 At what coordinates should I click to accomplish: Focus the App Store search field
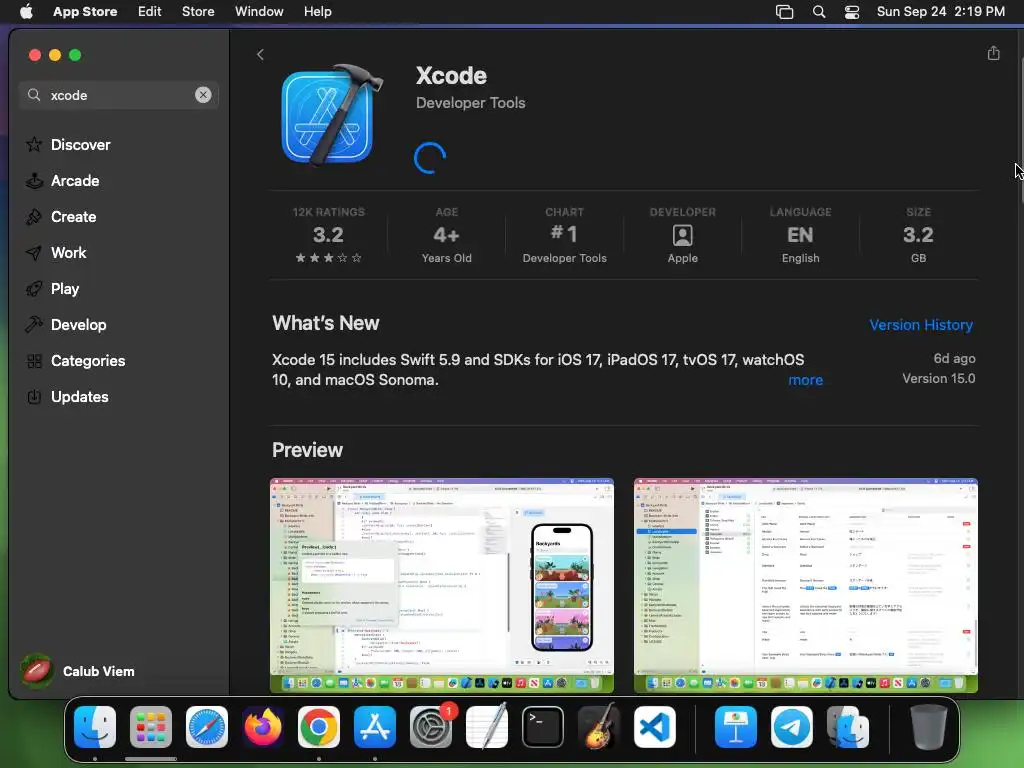(x=118, y=95)
